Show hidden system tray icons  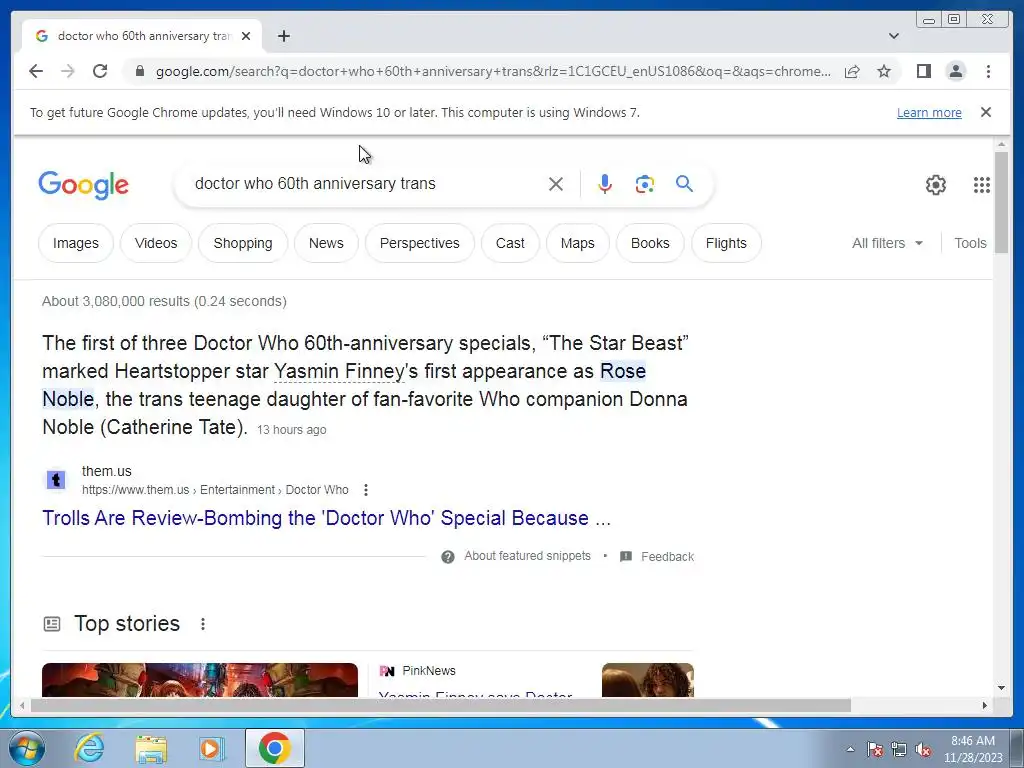pyautogui.click(x=850, y=749)
